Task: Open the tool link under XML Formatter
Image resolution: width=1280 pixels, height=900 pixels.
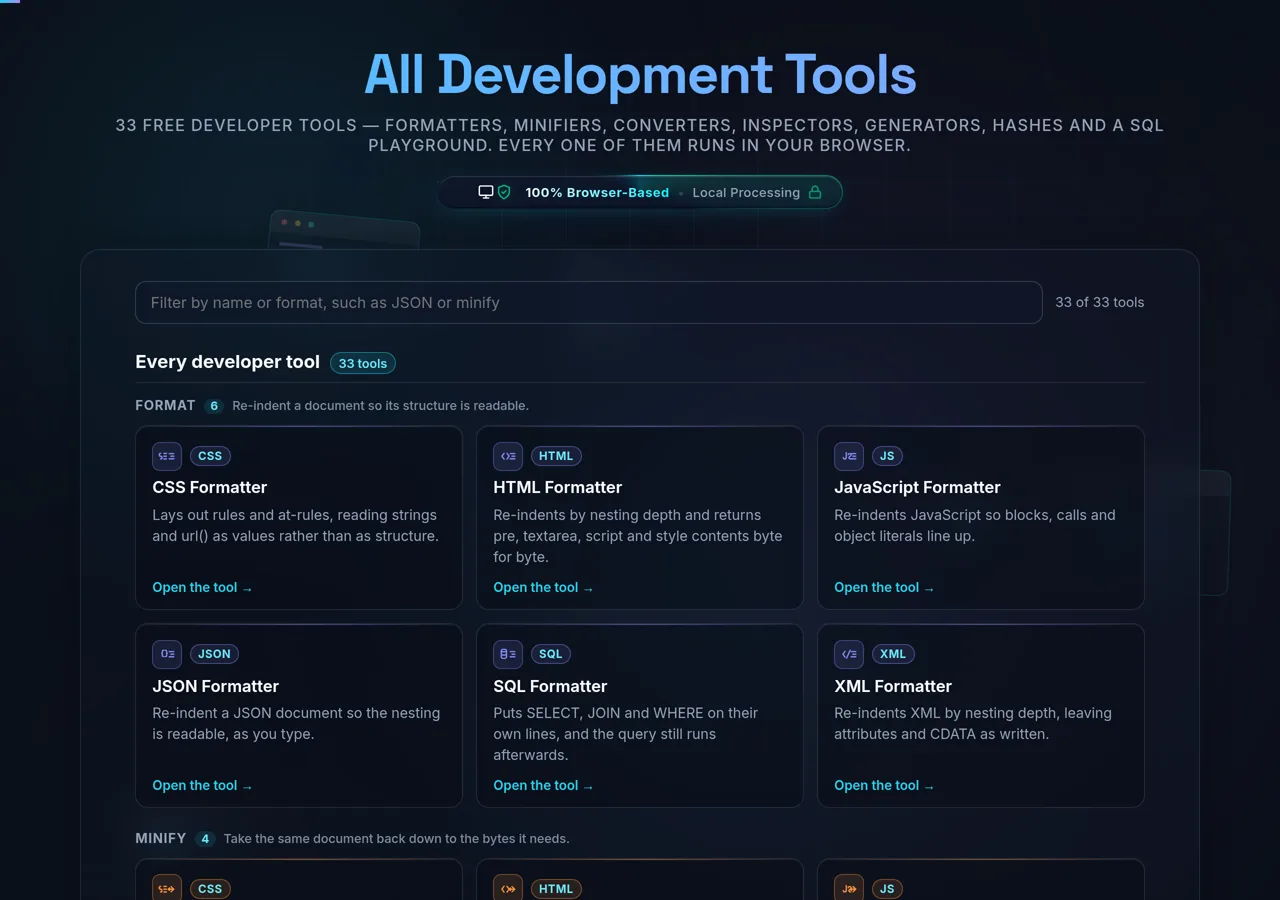Action: tap(884, 785)
